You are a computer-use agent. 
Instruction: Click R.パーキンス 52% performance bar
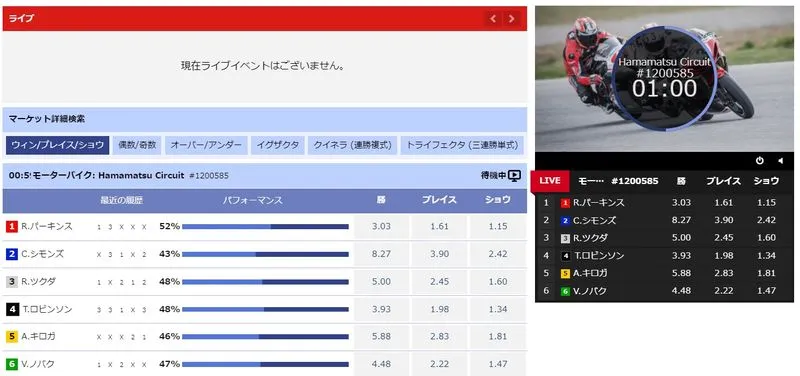tap(265, 227)
